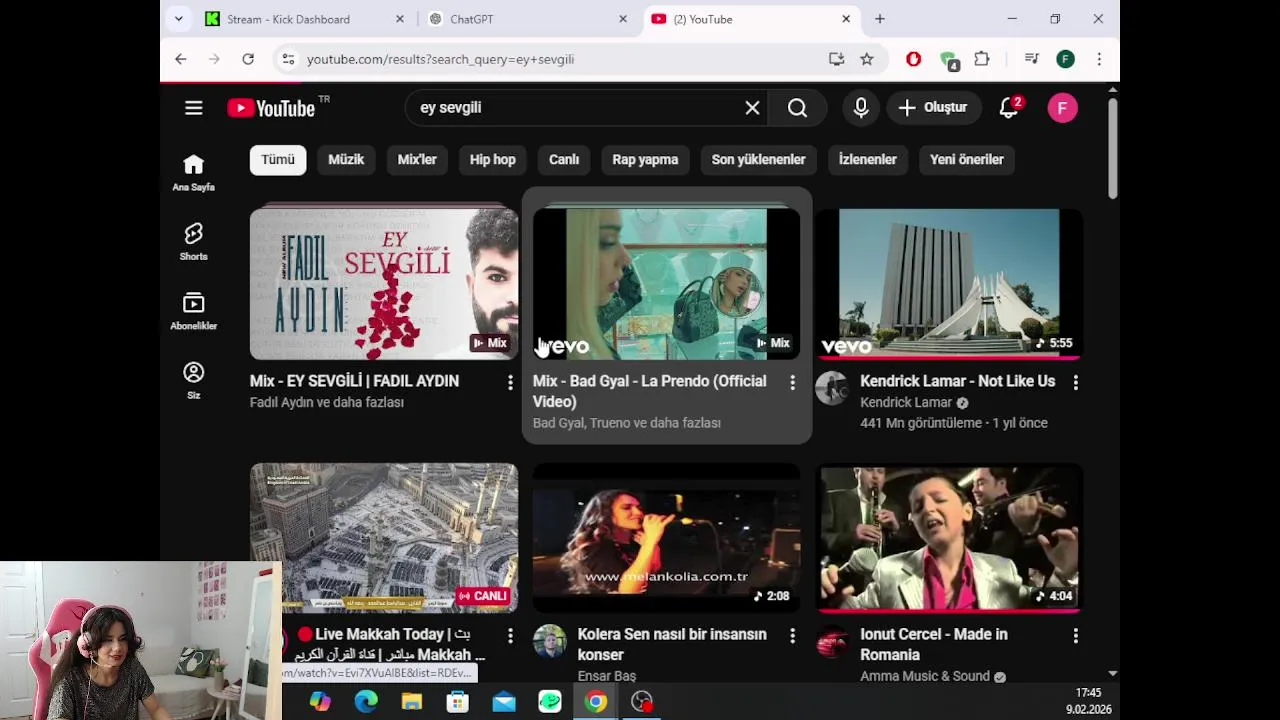Screen dimensions: 1280x720
Task: Select the Rap yapma filter chip
Action: click(x=645, y=159)
